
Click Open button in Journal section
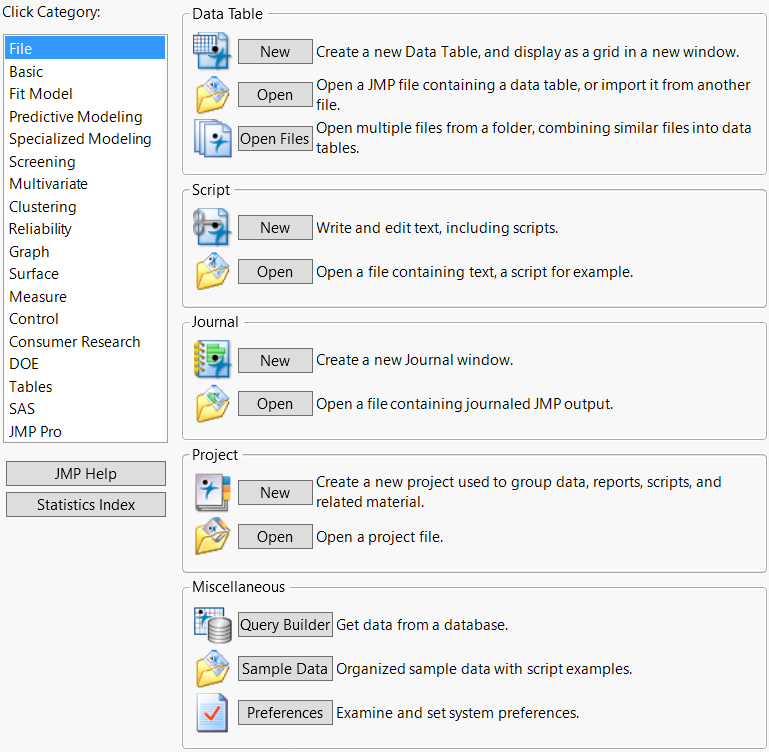275,404
